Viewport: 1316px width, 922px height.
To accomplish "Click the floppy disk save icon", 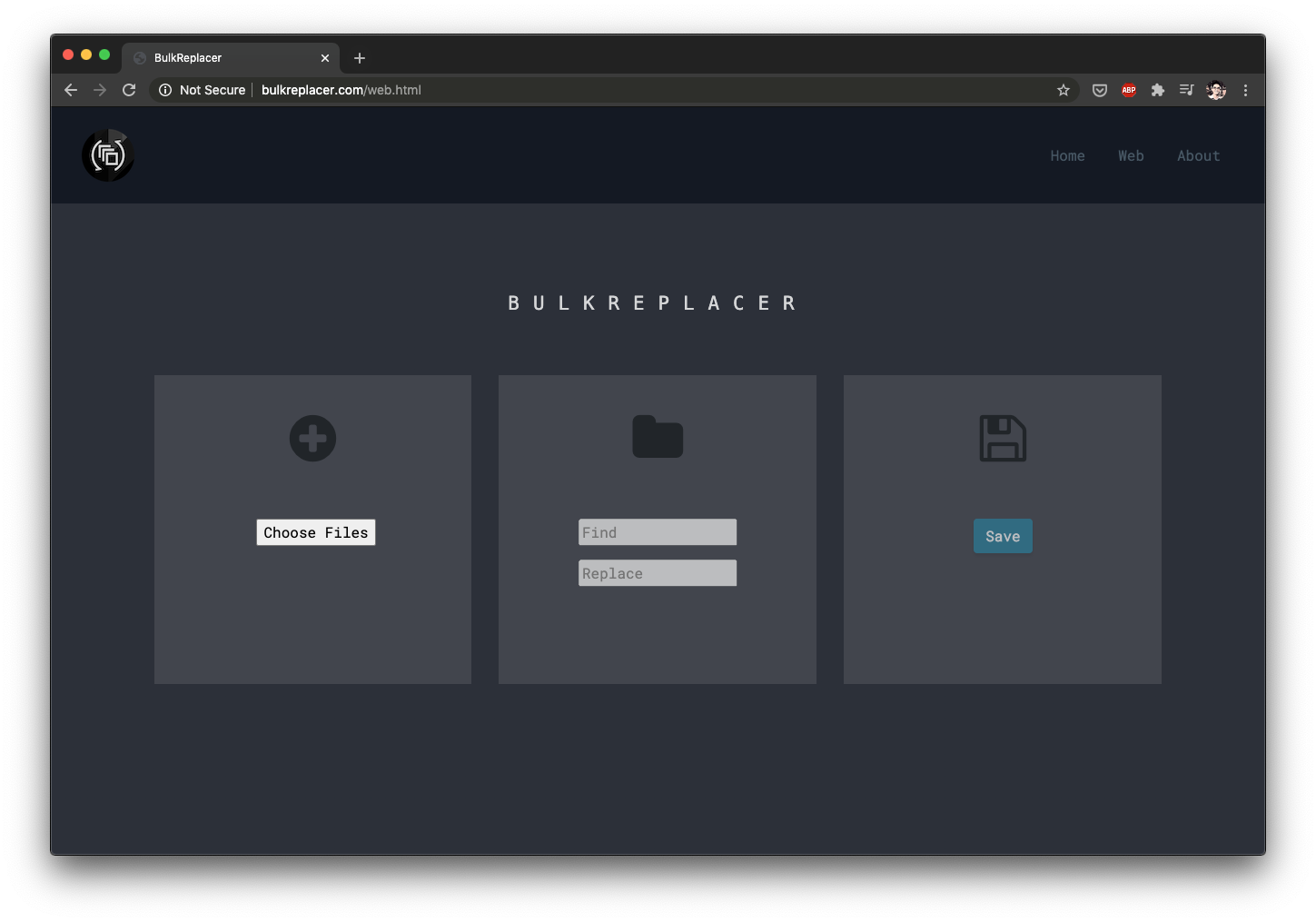I will (x=1003, y=439).
